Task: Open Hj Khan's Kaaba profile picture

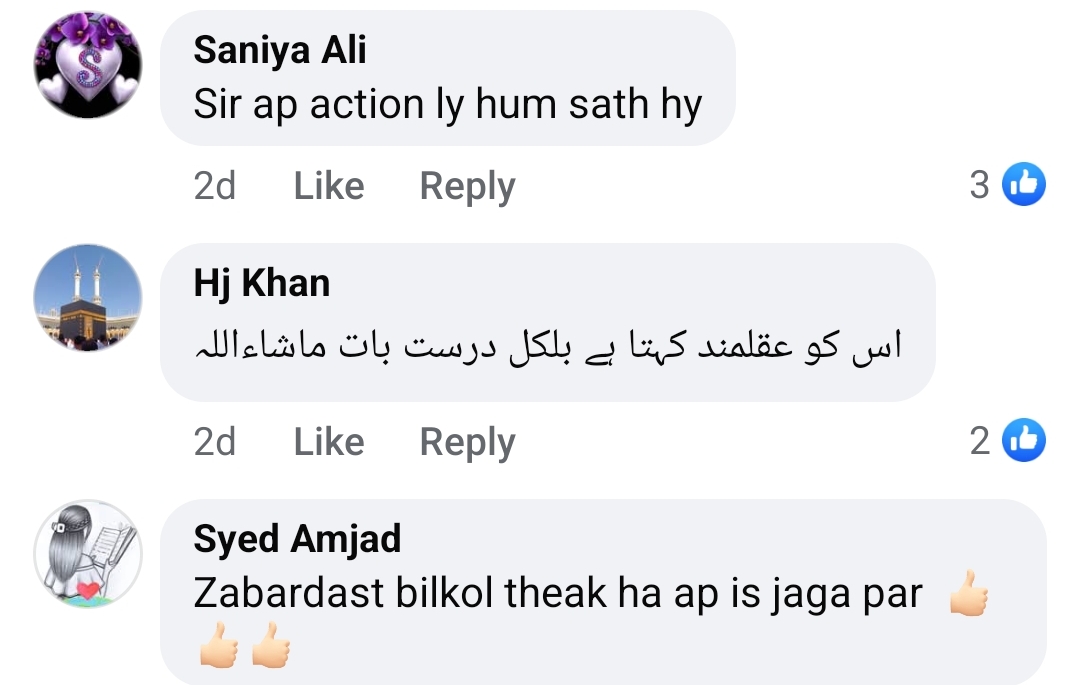Action: click(x=88, y=298)
